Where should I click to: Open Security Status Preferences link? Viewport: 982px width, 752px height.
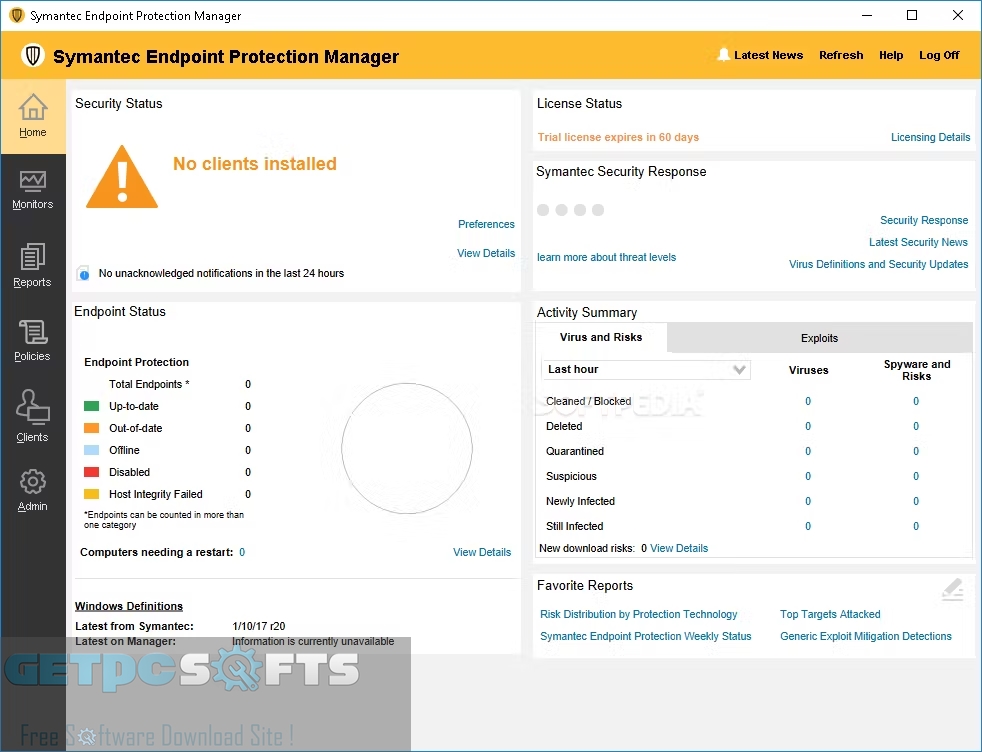(486, 224)
